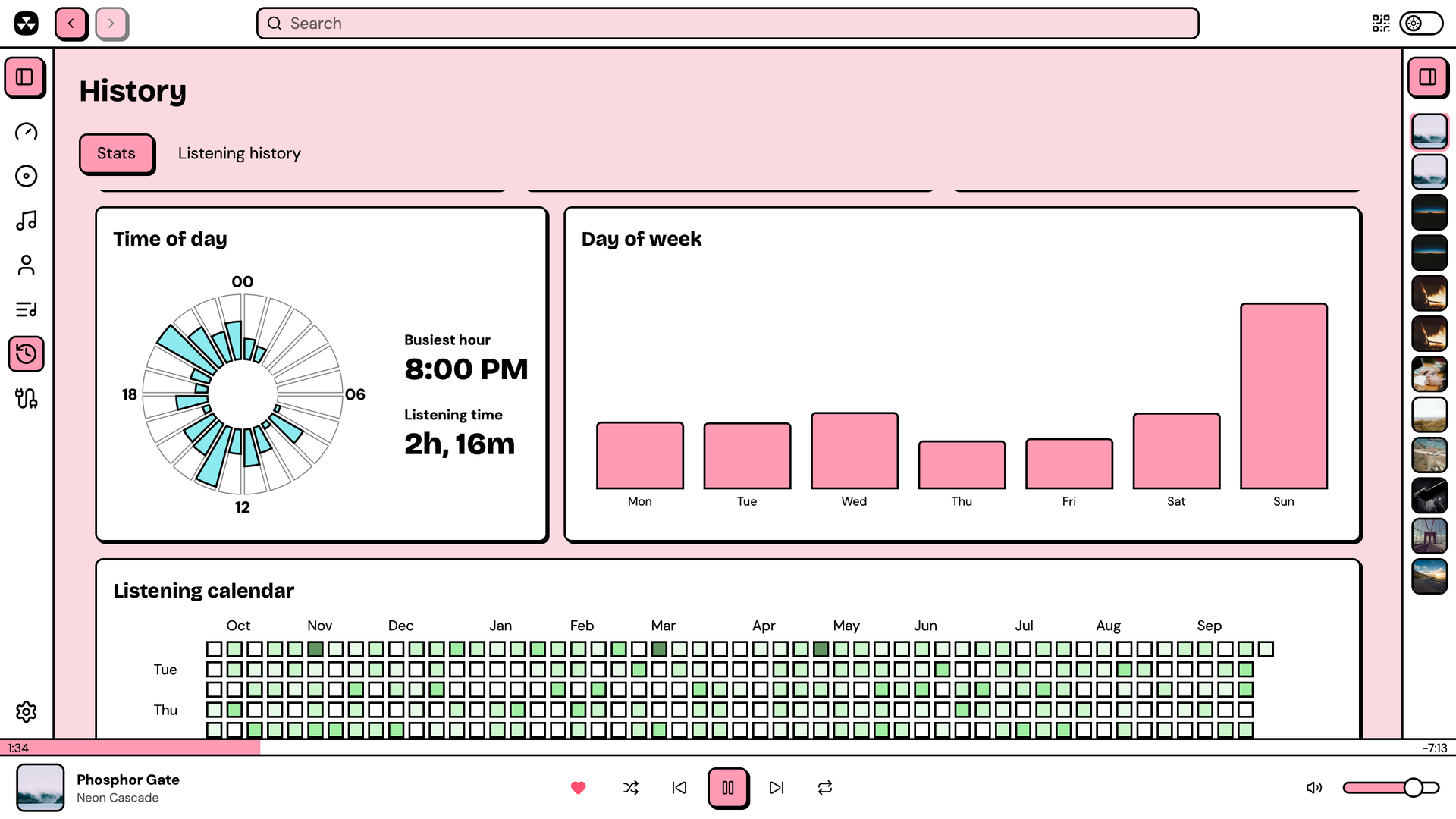Click the app logo icon
Screen dimensions: 1456x819
(27, 24)
